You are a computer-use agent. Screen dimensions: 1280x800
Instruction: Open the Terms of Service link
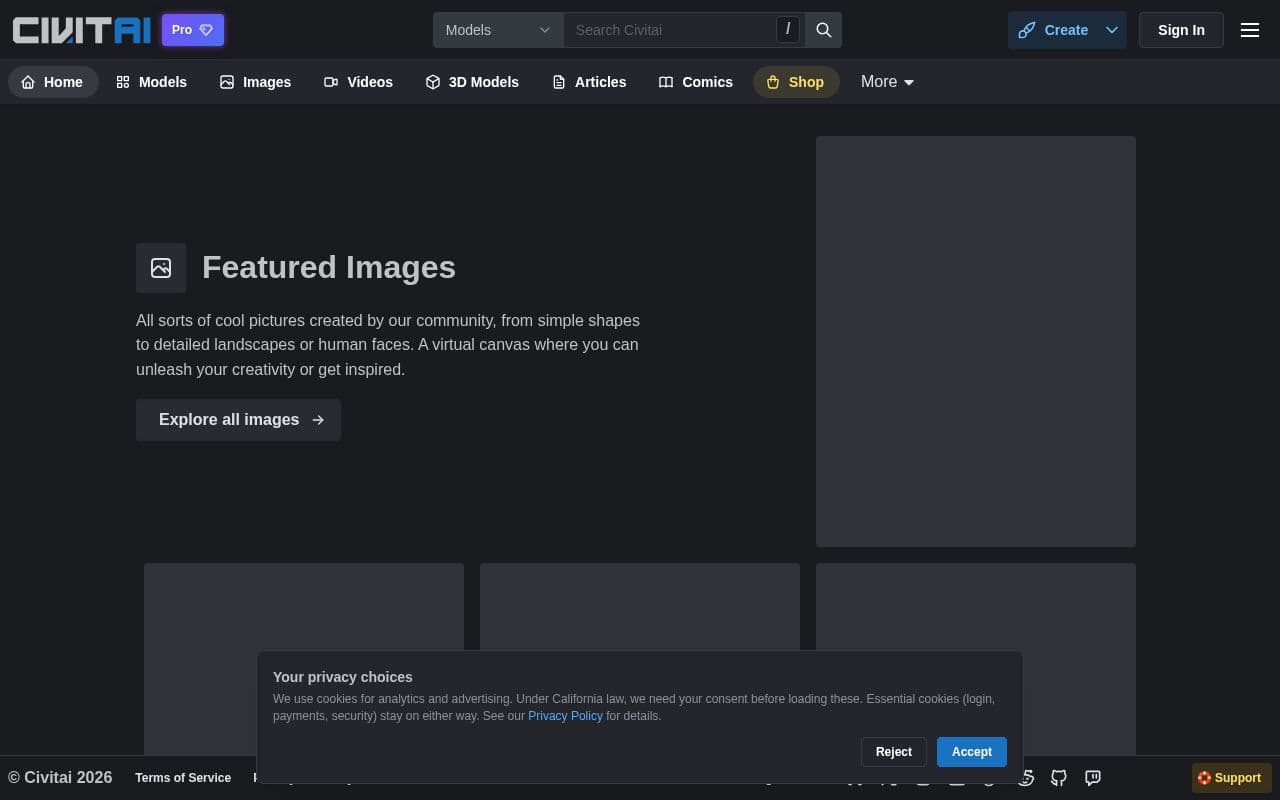pyautogui.click(x=183, y=778)
